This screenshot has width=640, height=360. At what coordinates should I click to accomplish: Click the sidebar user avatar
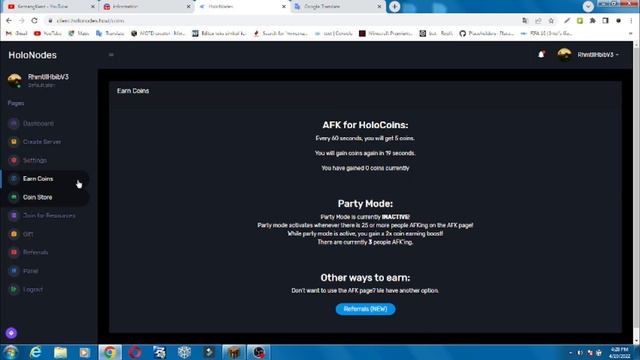15,80
